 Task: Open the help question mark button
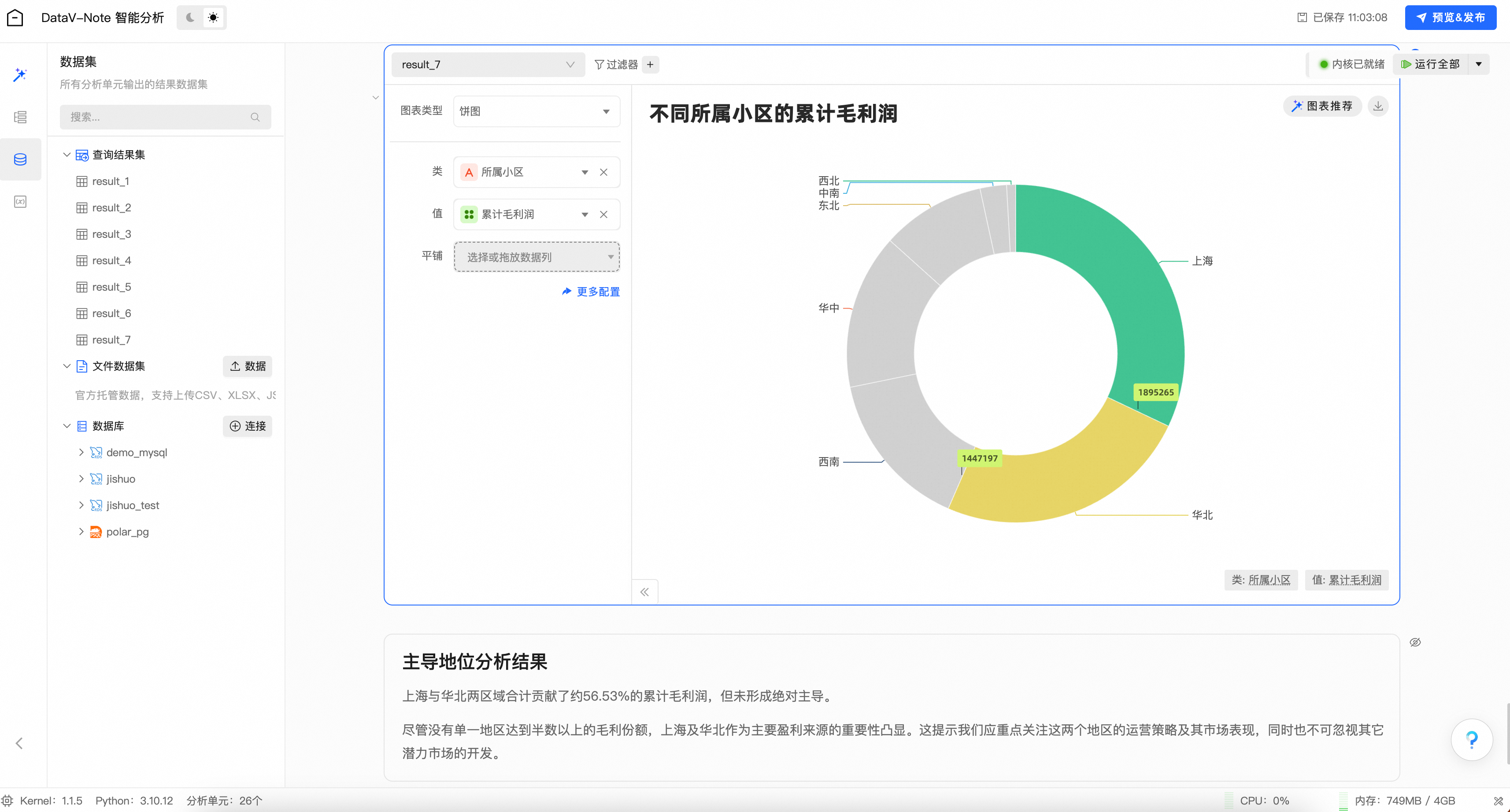tap(1471, 740)
